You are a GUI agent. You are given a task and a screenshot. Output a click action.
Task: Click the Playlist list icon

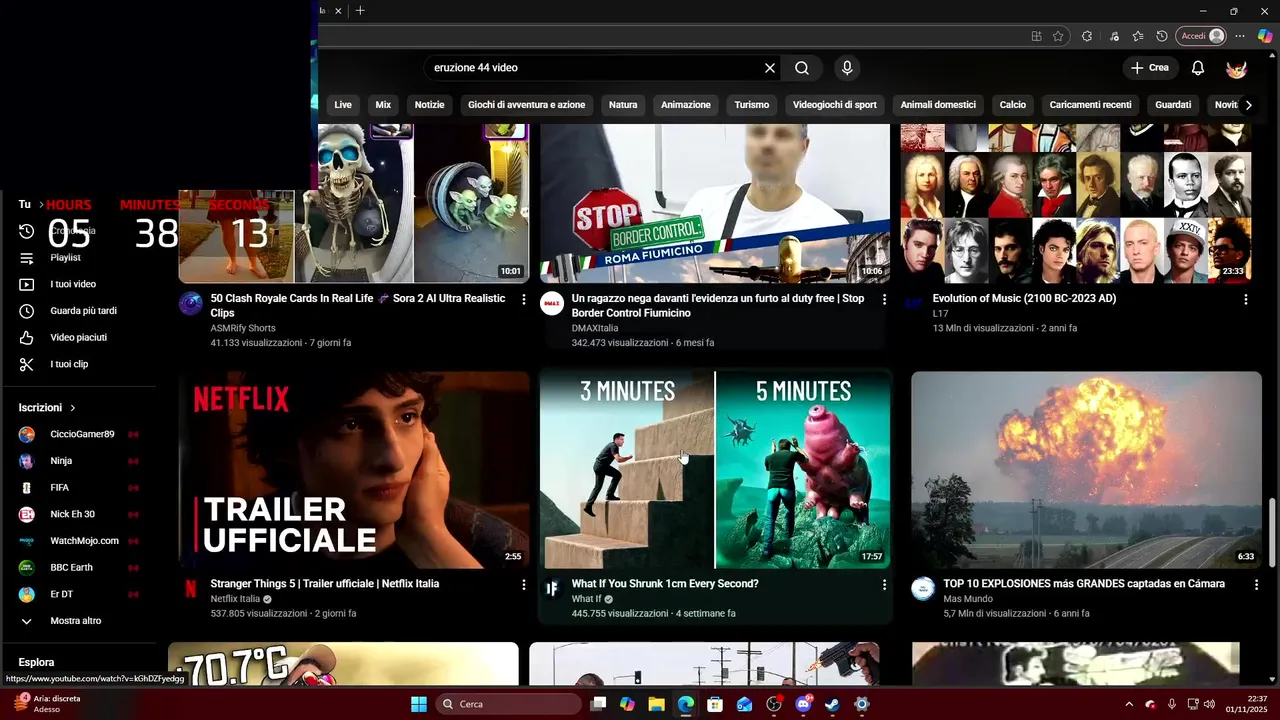tap(27, 258)
